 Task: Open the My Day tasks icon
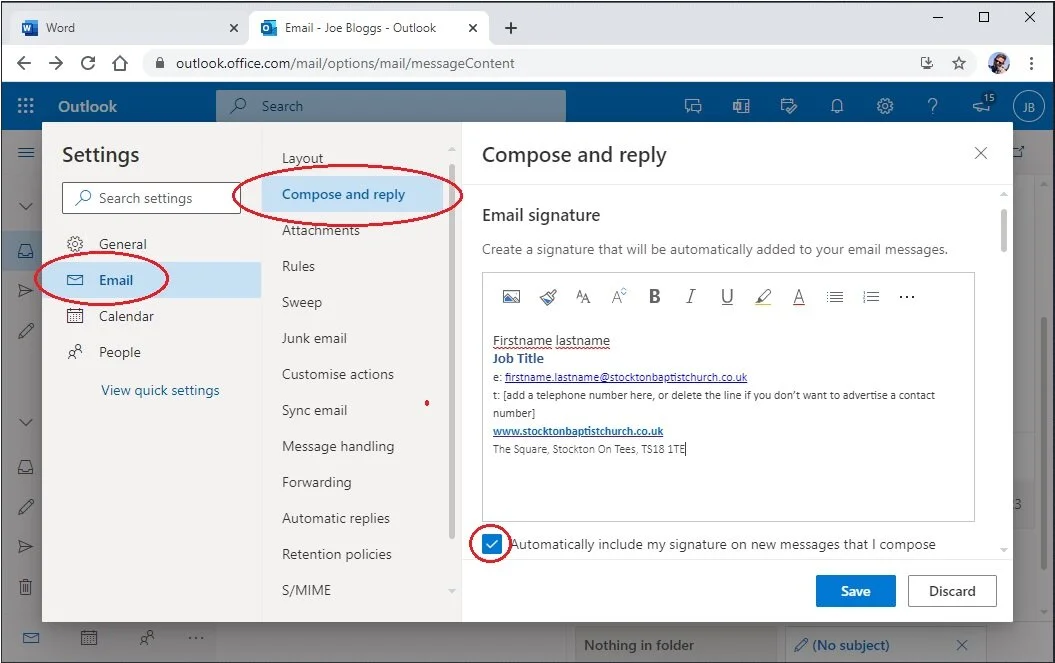pyautogui.click(x=789, y=106)
